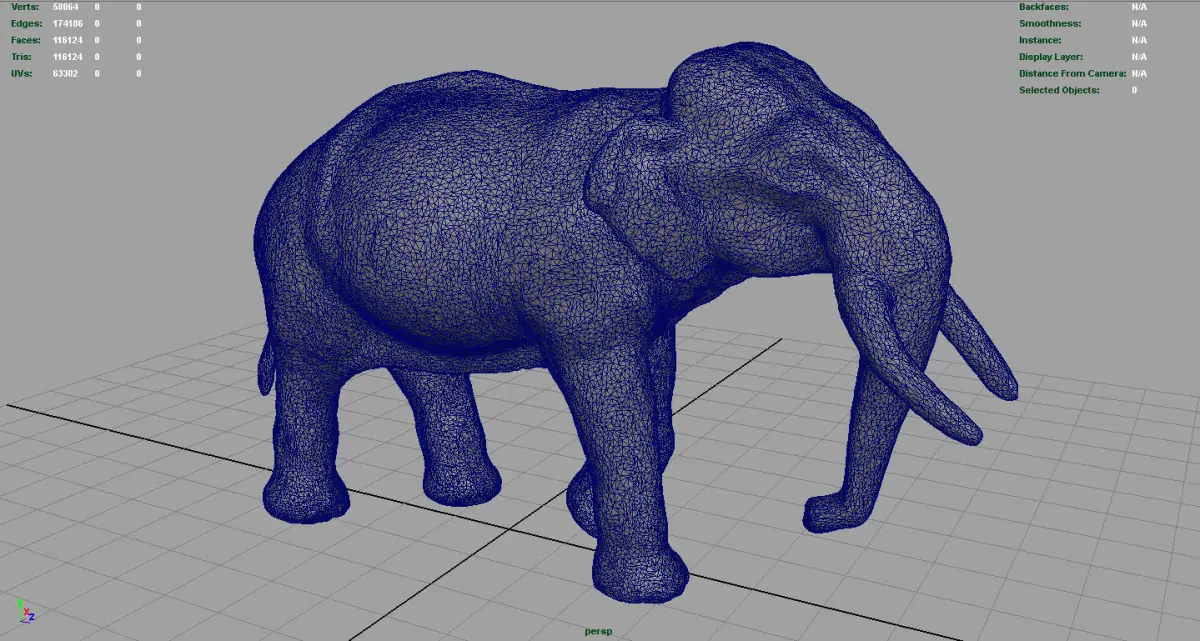Click the 'Backfaces:' HUD label
This screenshot has height=641, width=1200.
click(x=1044, y=7)
